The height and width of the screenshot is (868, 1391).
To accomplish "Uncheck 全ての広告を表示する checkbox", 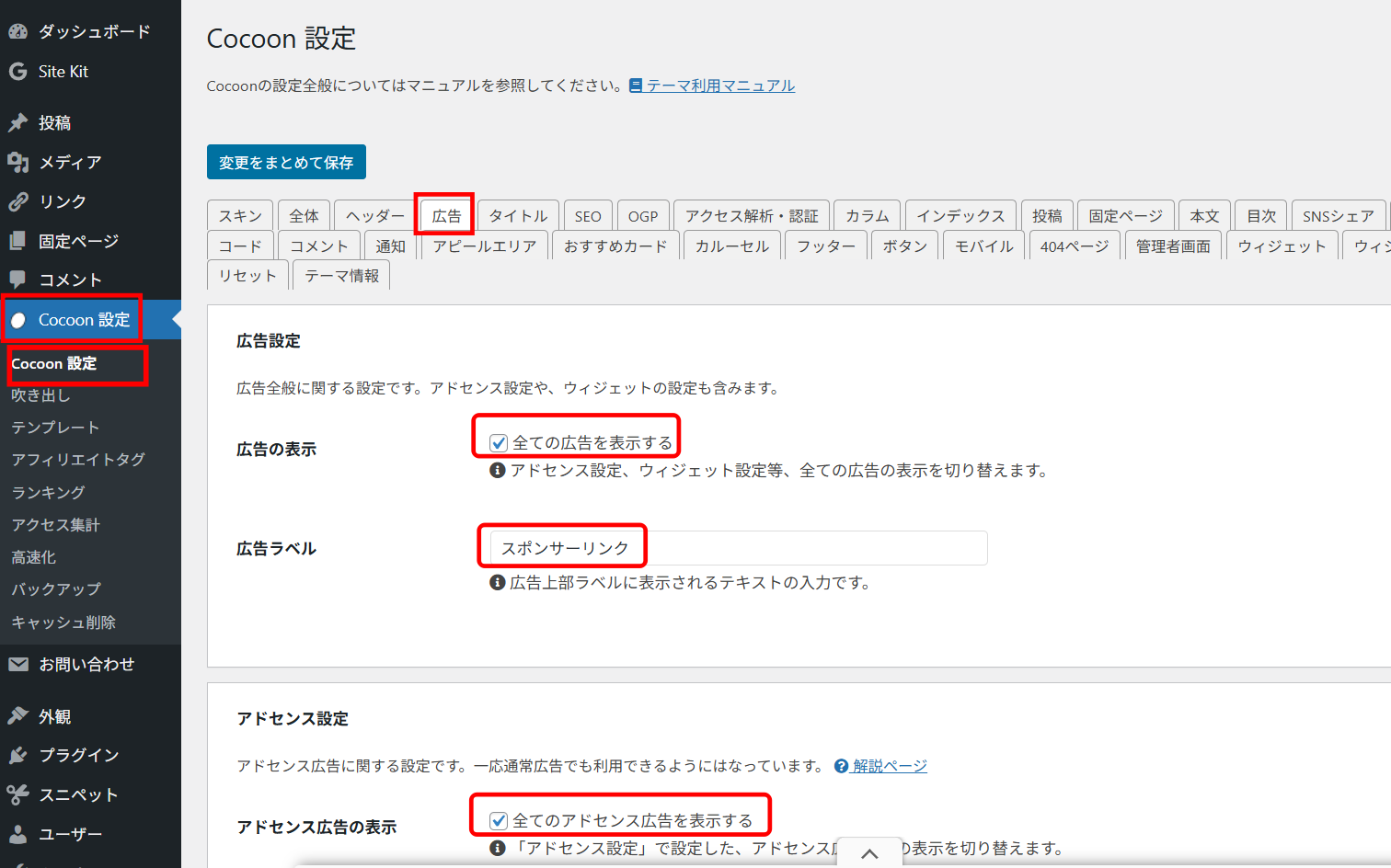I will click(499, 443).
